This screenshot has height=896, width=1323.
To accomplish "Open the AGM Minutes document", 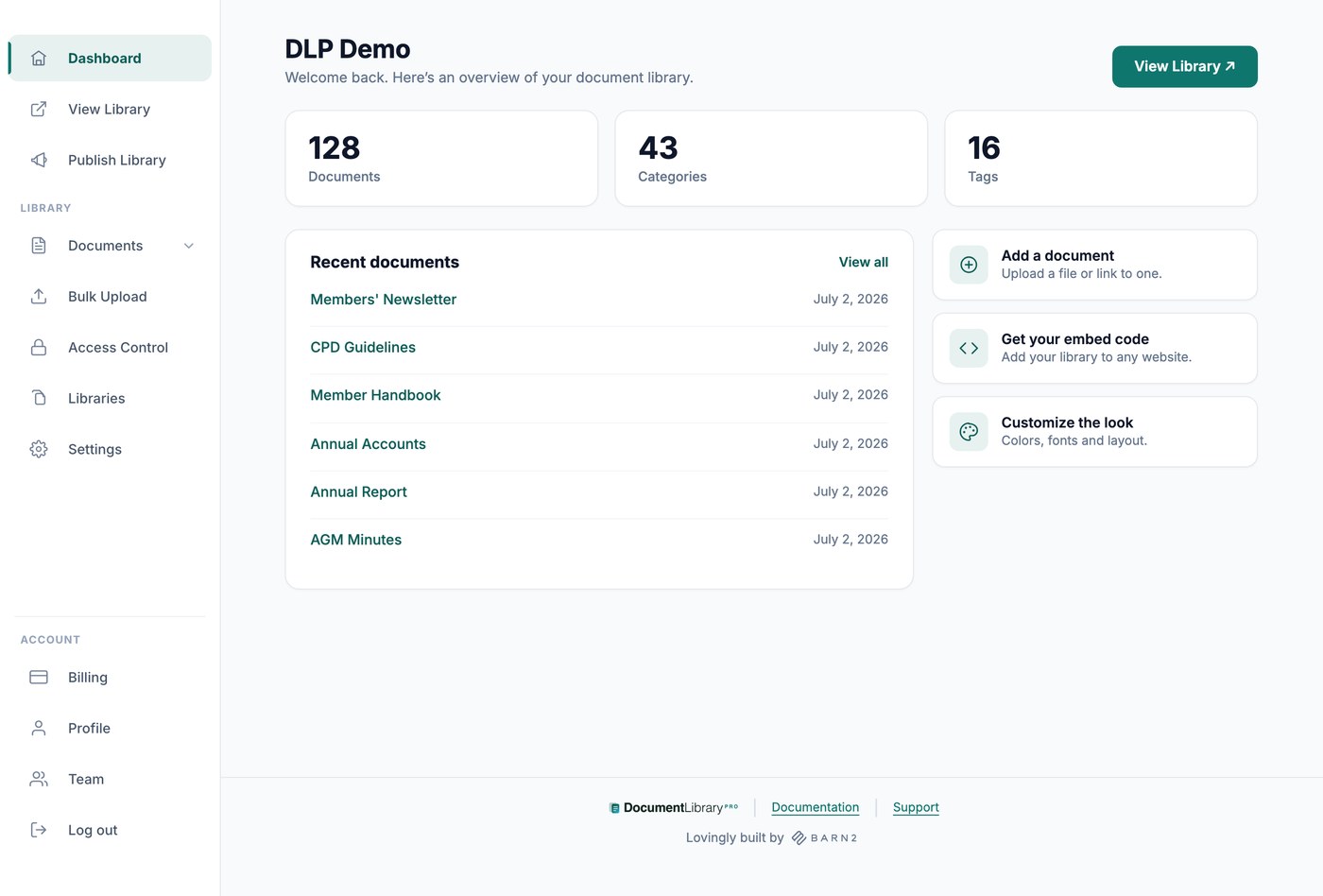I will 355,540.
